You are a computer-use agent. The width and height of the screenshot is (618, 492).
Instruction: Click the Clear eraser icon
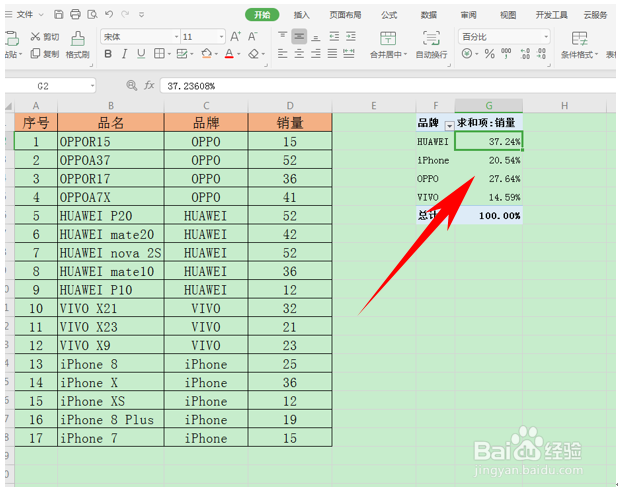pos(253,54)
